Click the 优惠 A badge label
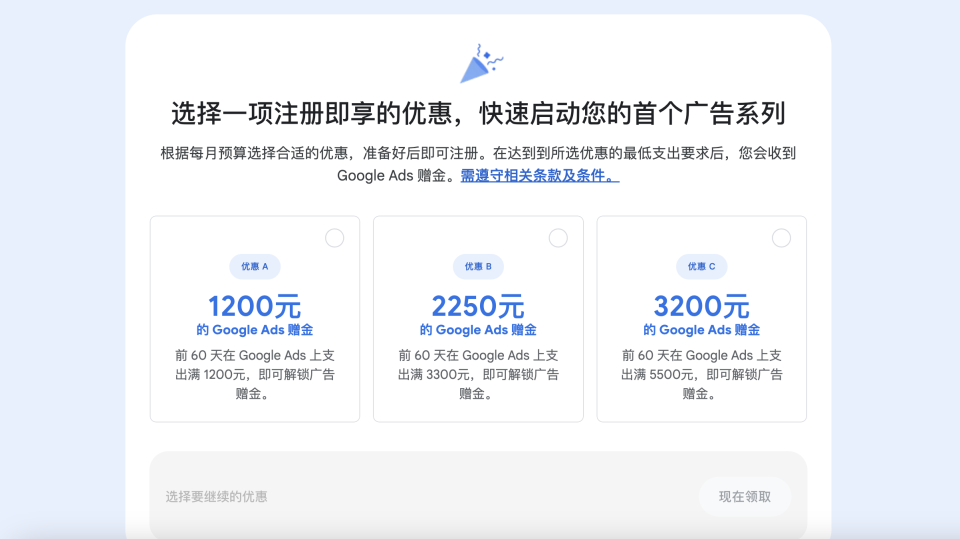Screen dimensions: 960x539 tap(255, 266)
